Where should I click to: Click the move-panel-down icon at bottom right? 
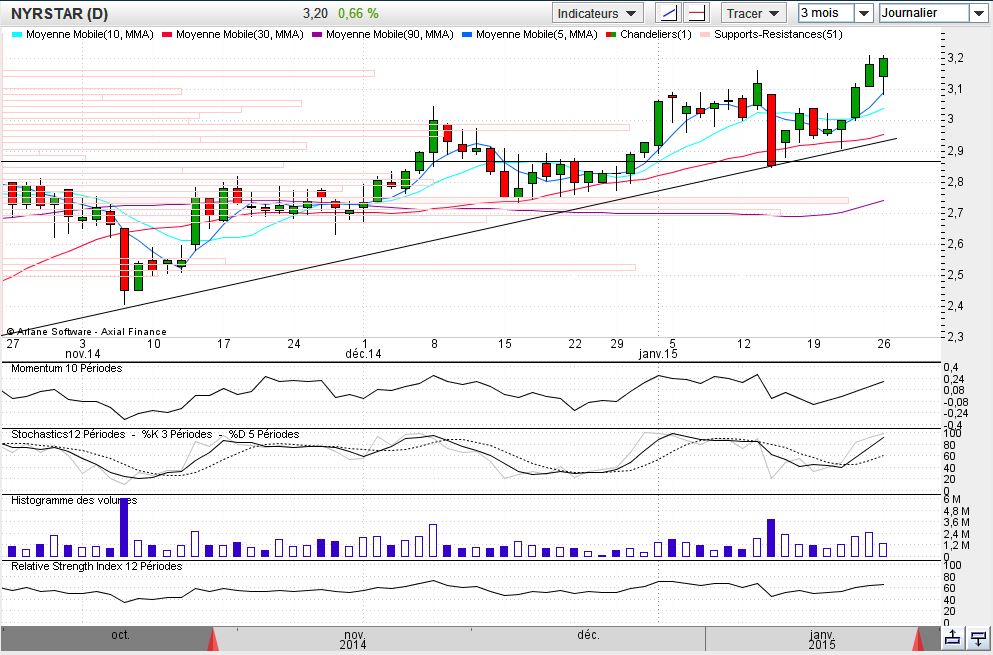(x=976, y=637)
